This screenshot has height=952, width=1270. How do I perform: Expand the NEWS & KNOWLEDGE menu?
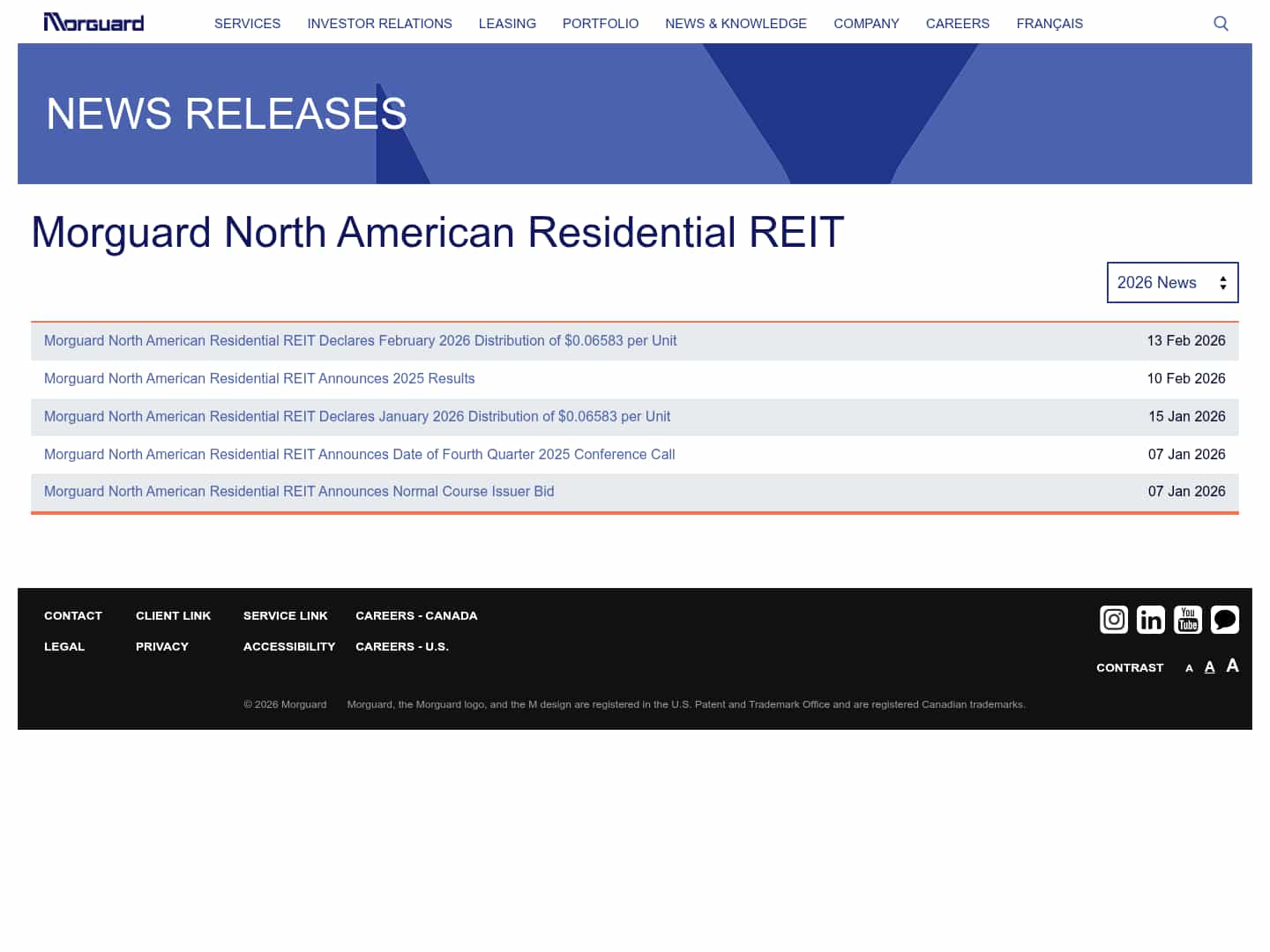[736, 24]
